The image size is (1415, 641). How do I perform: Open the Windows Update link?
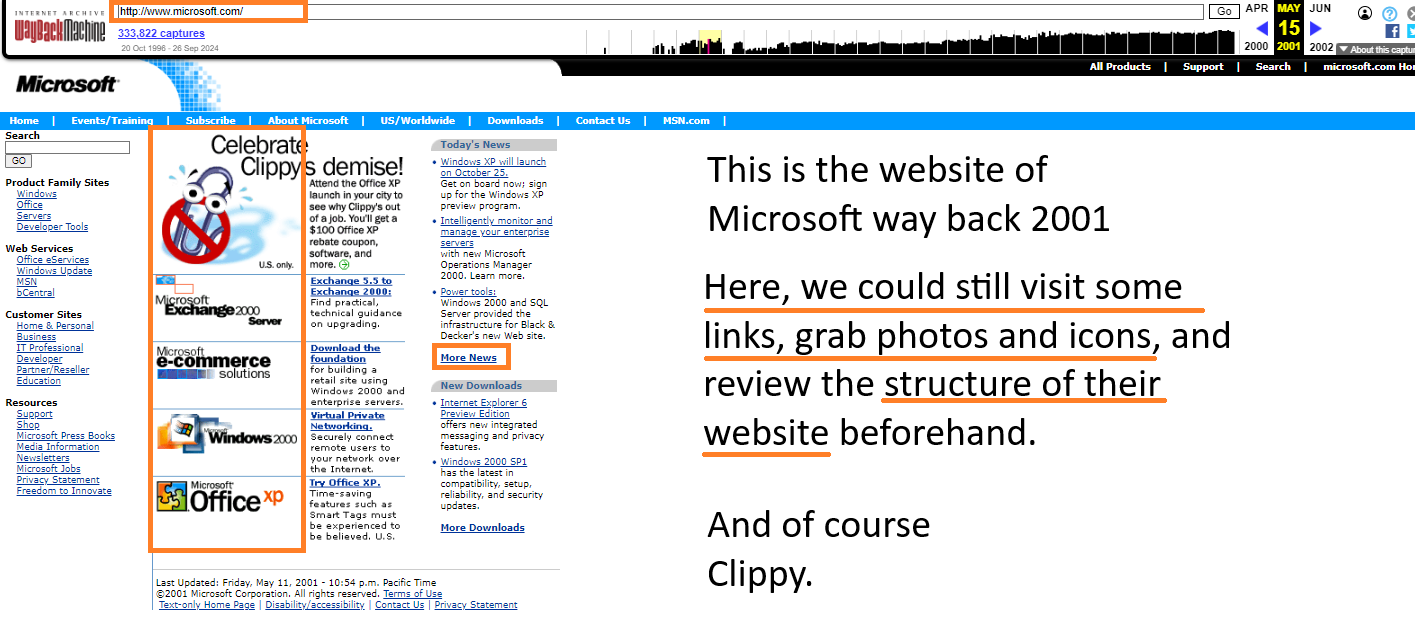point(54,271)
